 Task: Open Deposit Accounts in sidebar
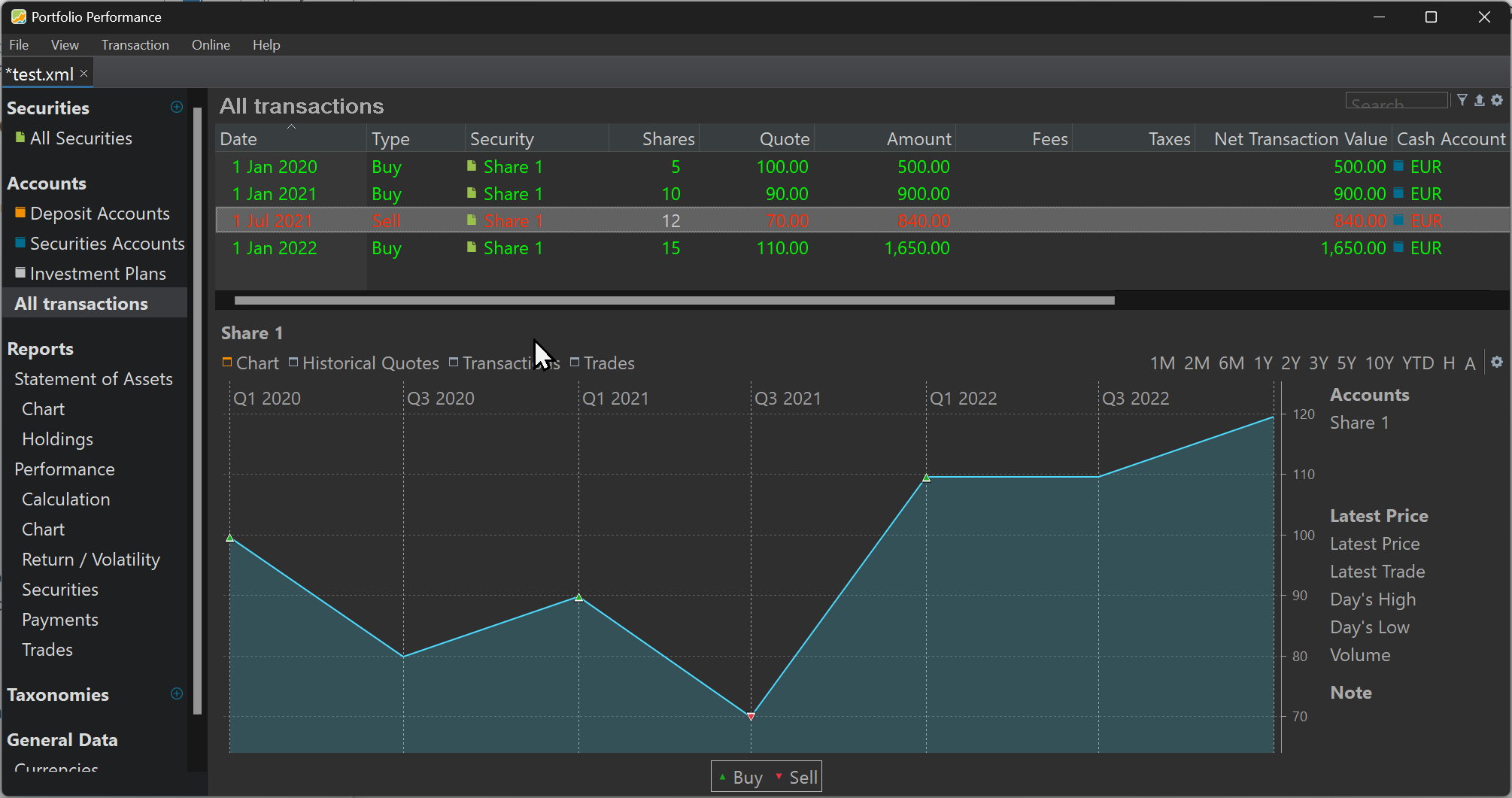100,214
